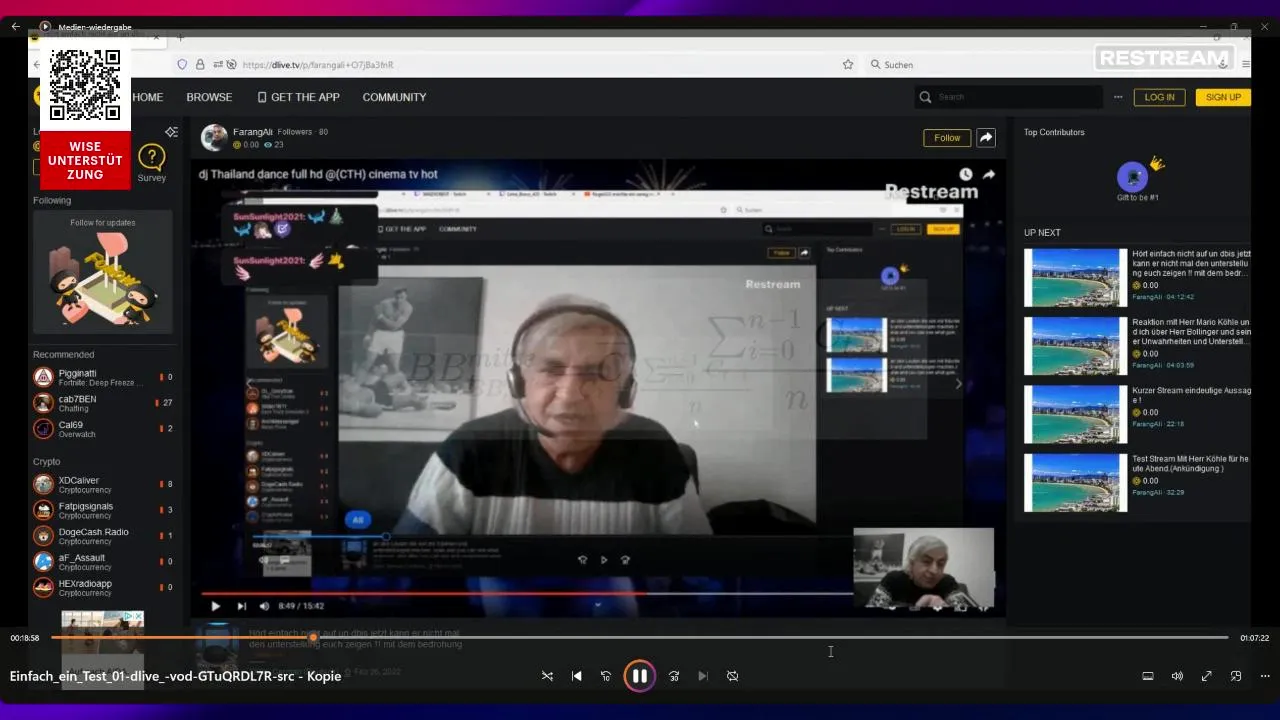Open recommended channel Pigginatti
This screenshot has height=720, width=1280.
coord(103,377)
